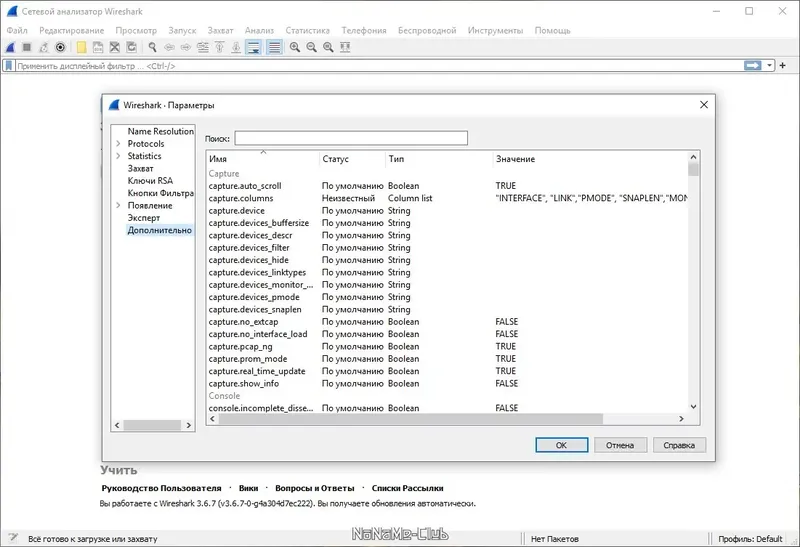Go back in packet history arrow
The image size is (800, 547).
pos(169,47)
